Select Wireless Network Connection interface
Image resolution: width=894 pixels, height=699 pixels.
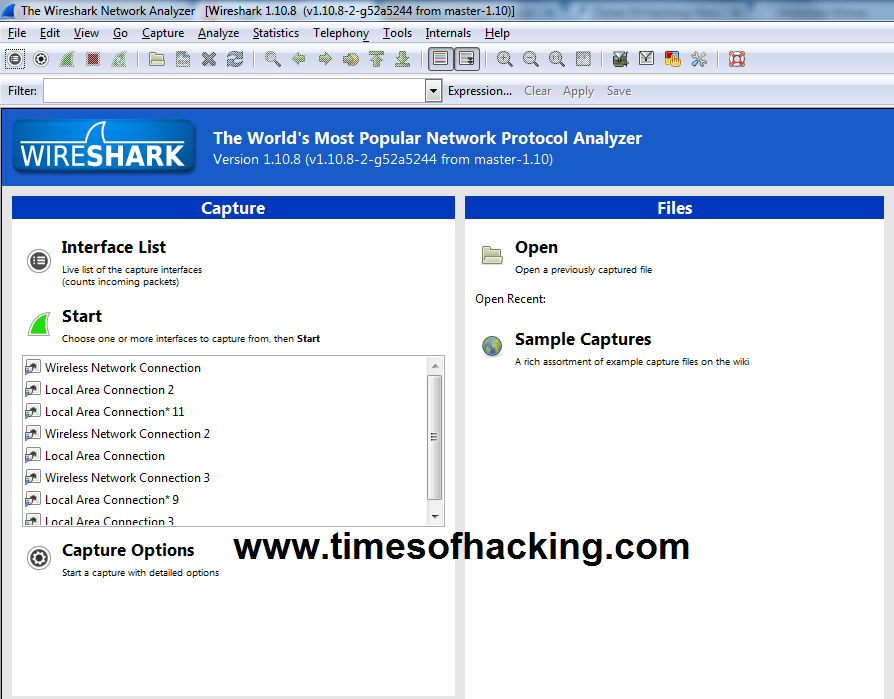click(123, 368)
